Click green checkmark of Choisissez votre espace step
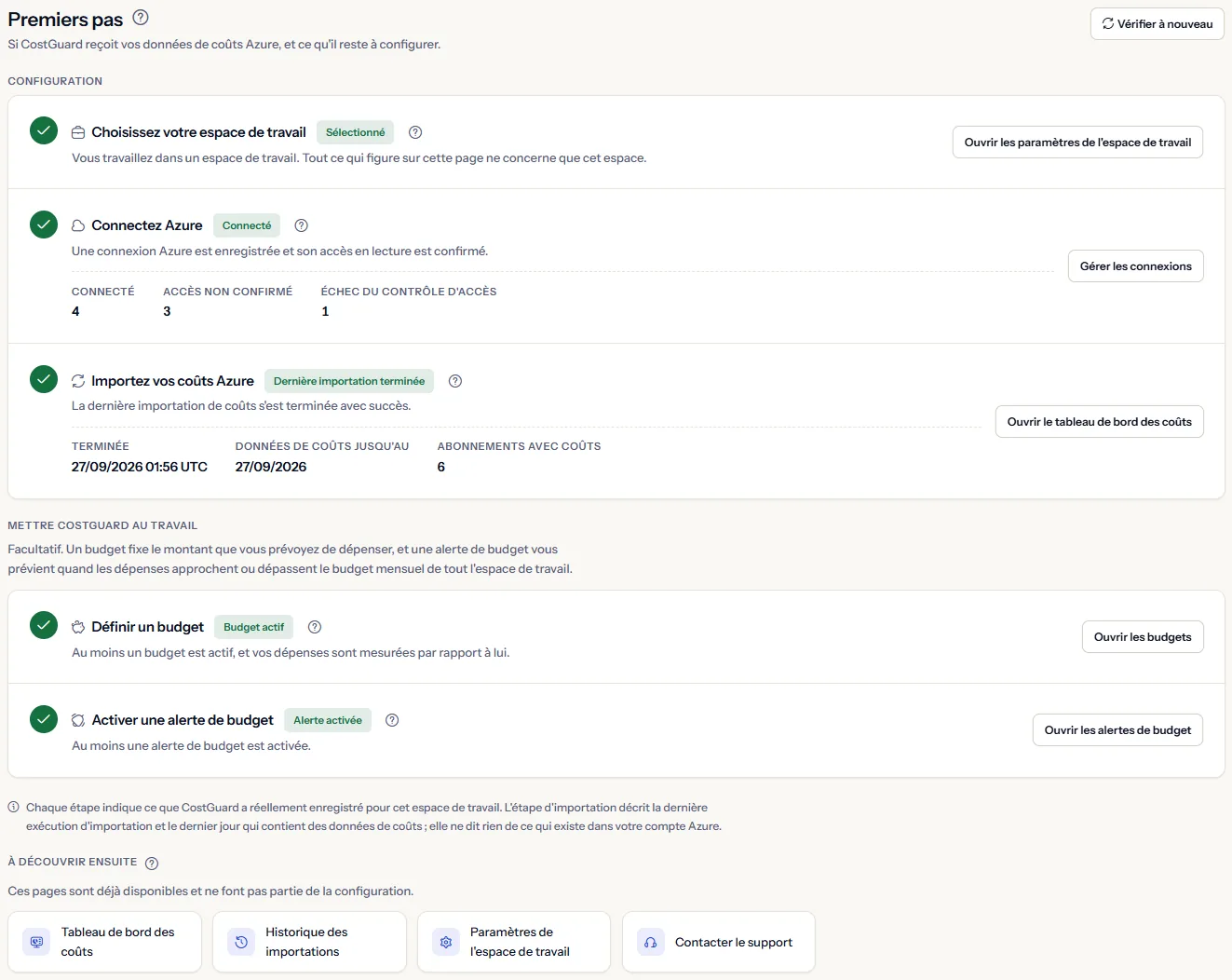Image resolution: width=1232 pixels, height=980 pixels. tap(44, 130)
